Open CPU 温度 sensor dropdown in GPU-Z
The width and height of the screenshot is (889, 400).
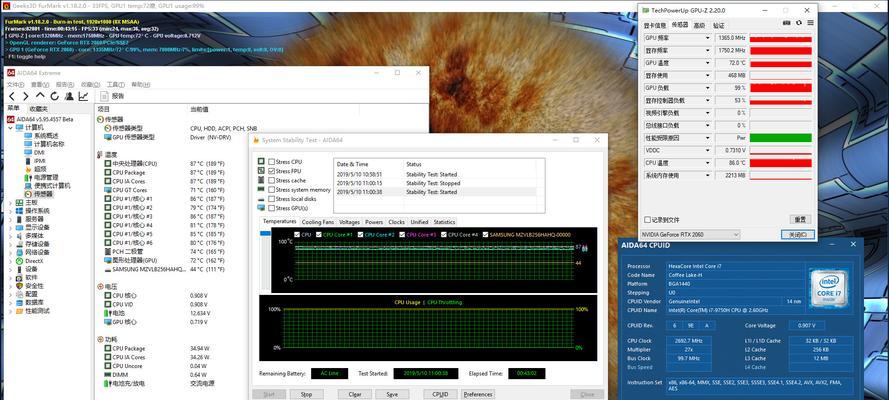tap(708, 163)
